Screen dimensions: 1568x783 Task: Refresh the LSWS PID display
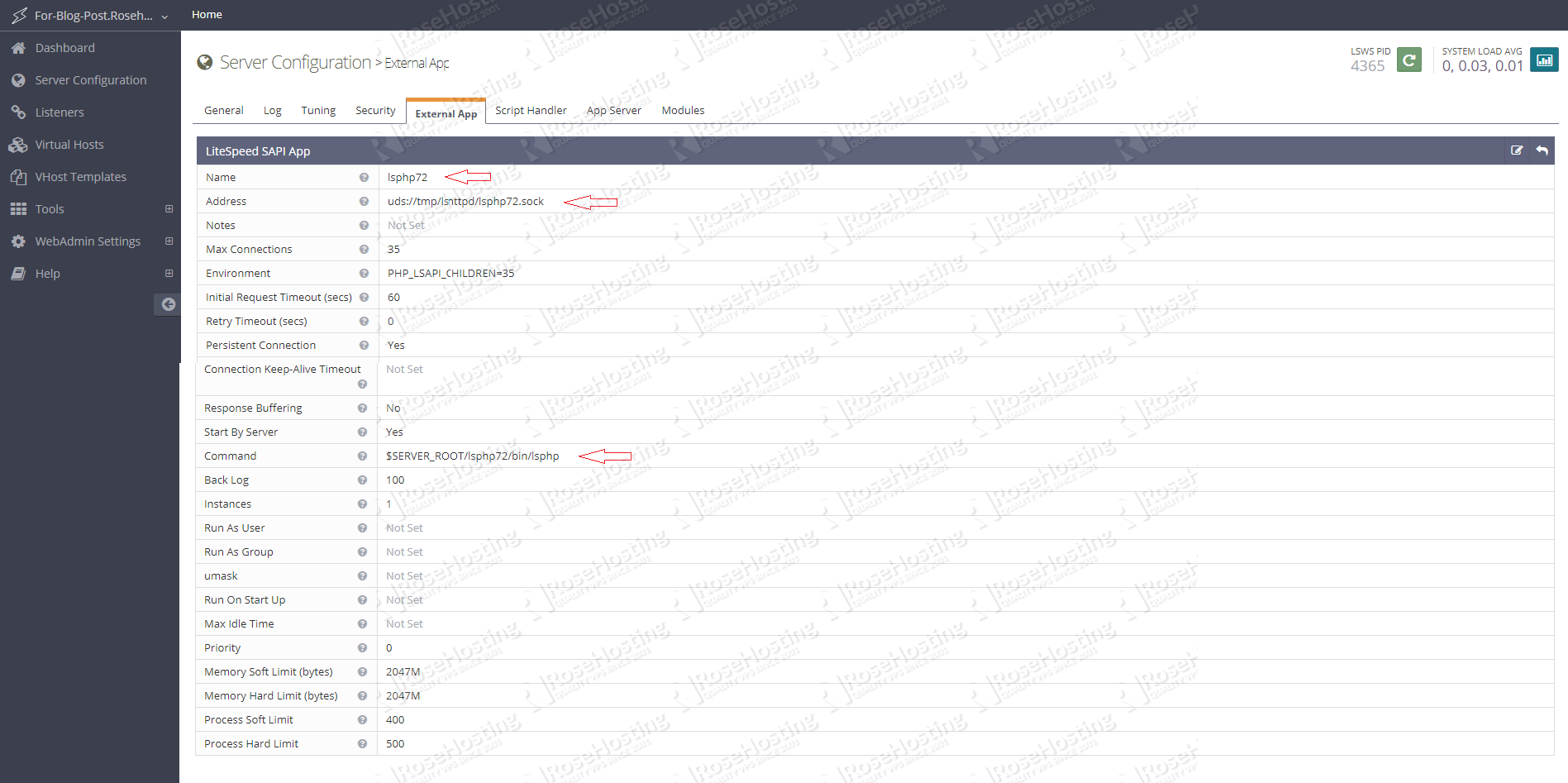point(1409,60)
